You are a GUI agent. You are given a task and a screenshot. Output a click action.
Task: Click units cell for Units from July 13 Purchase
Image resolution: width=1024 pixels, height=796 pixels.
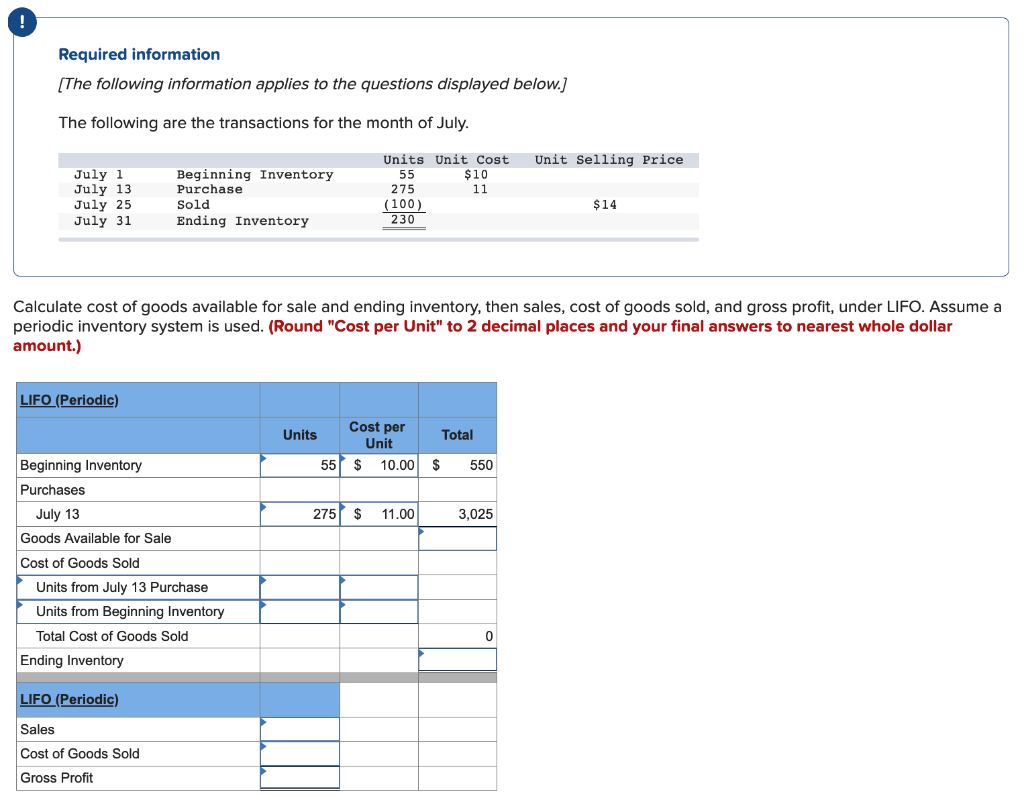tap(300, 587)
